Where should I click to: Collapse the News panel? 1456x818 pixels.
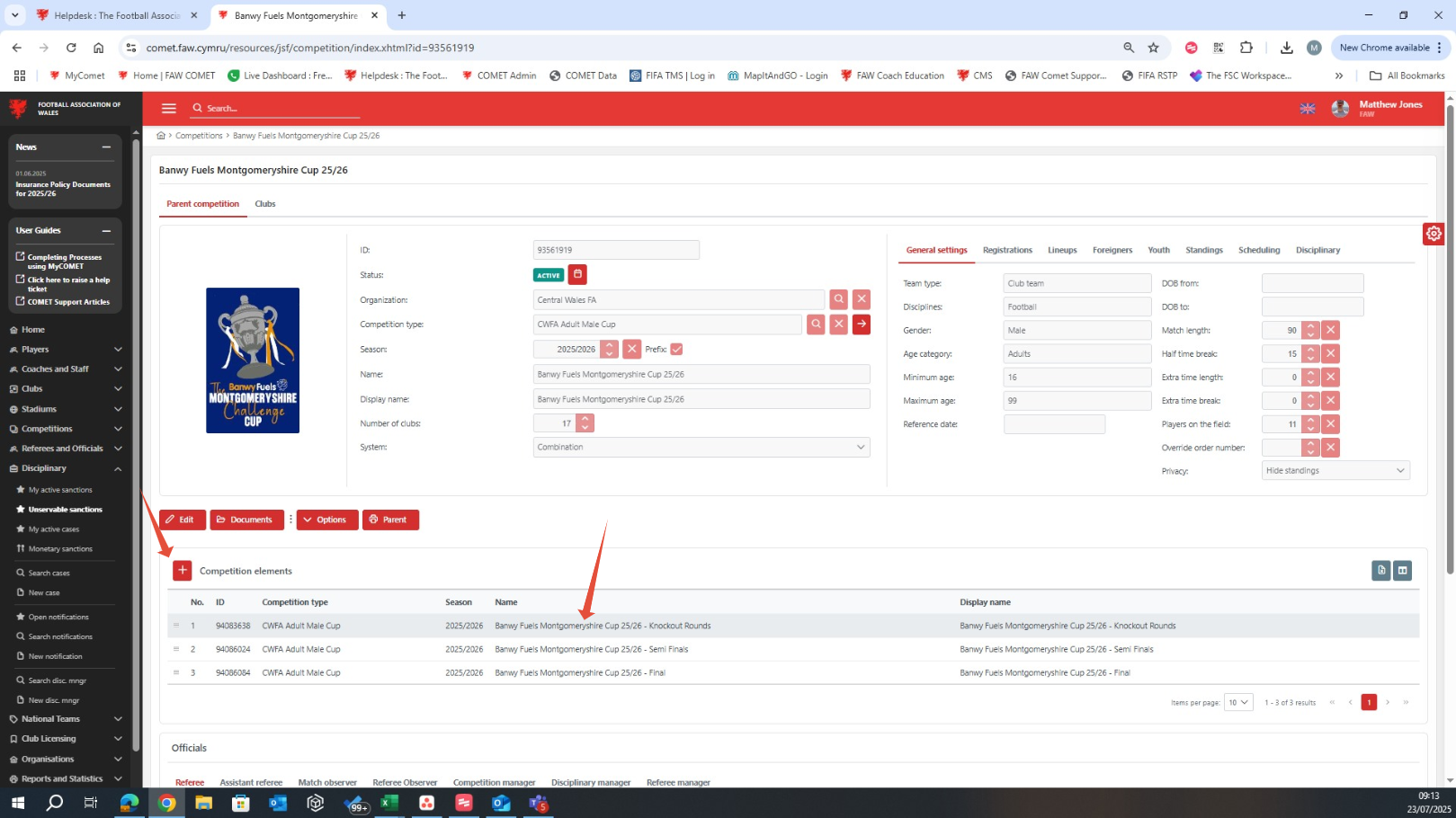click(x=106, y=147)
